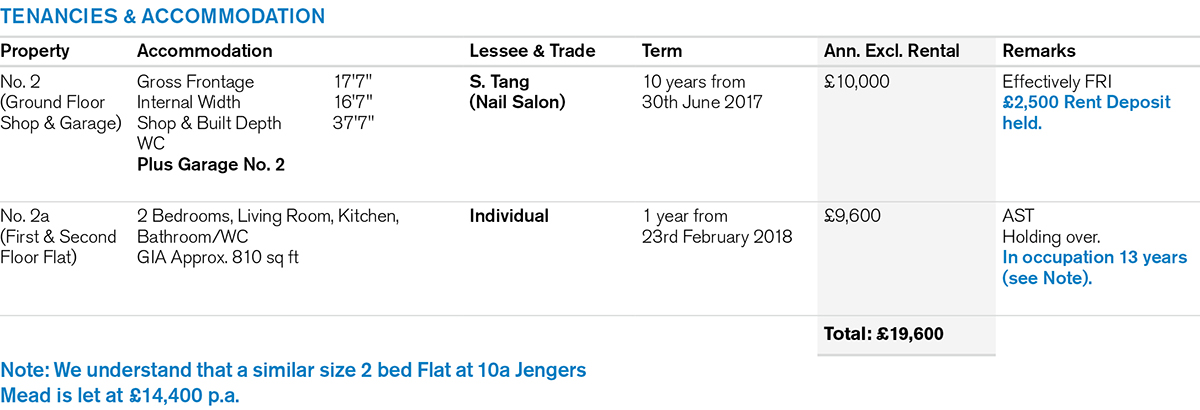The height and width of the screenshot is (410, 1200).
Task: Click the In occupation 13 years note
Action: tap(1094, 267)
